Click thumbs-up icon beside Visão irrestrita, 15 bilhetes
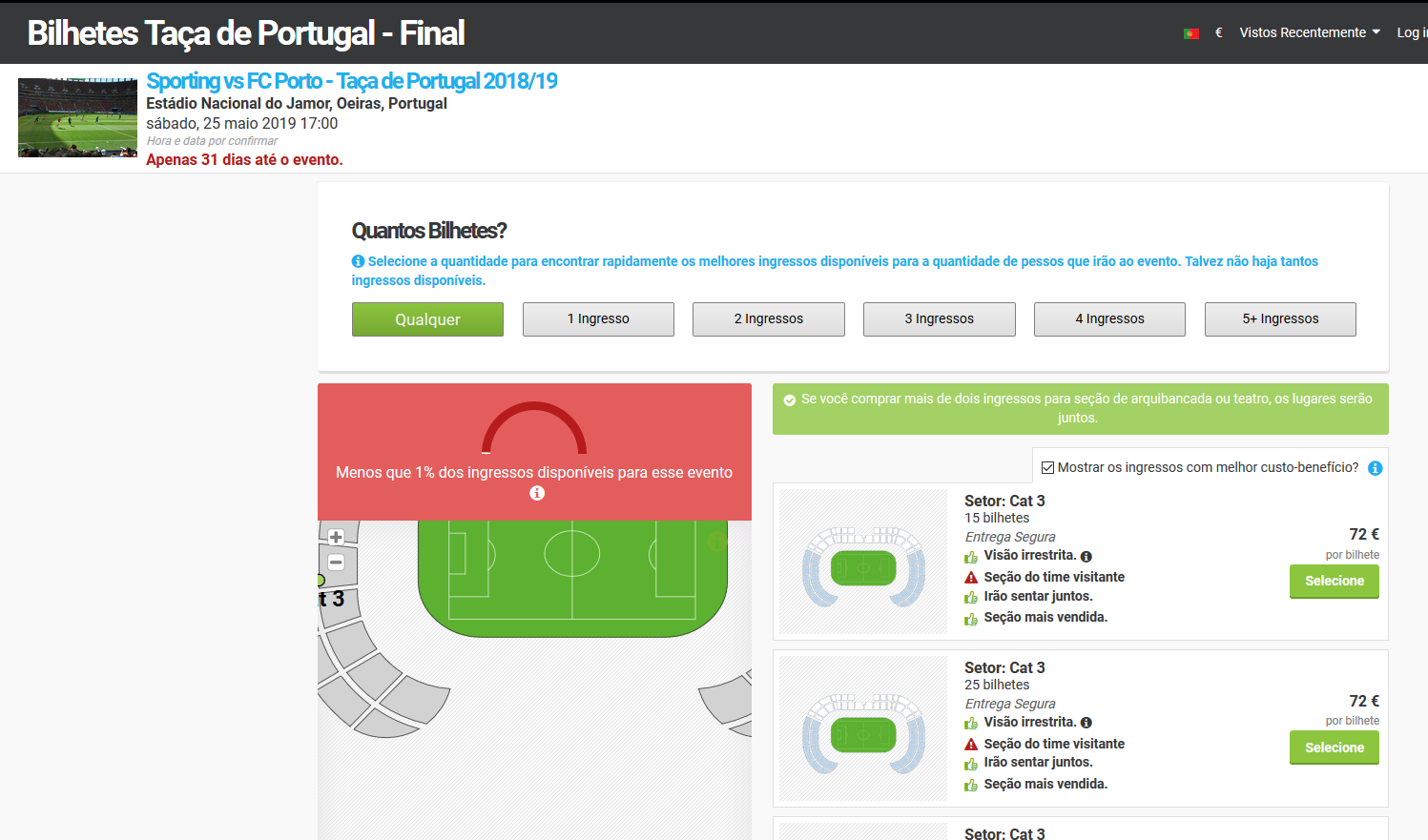 (971, 557)
